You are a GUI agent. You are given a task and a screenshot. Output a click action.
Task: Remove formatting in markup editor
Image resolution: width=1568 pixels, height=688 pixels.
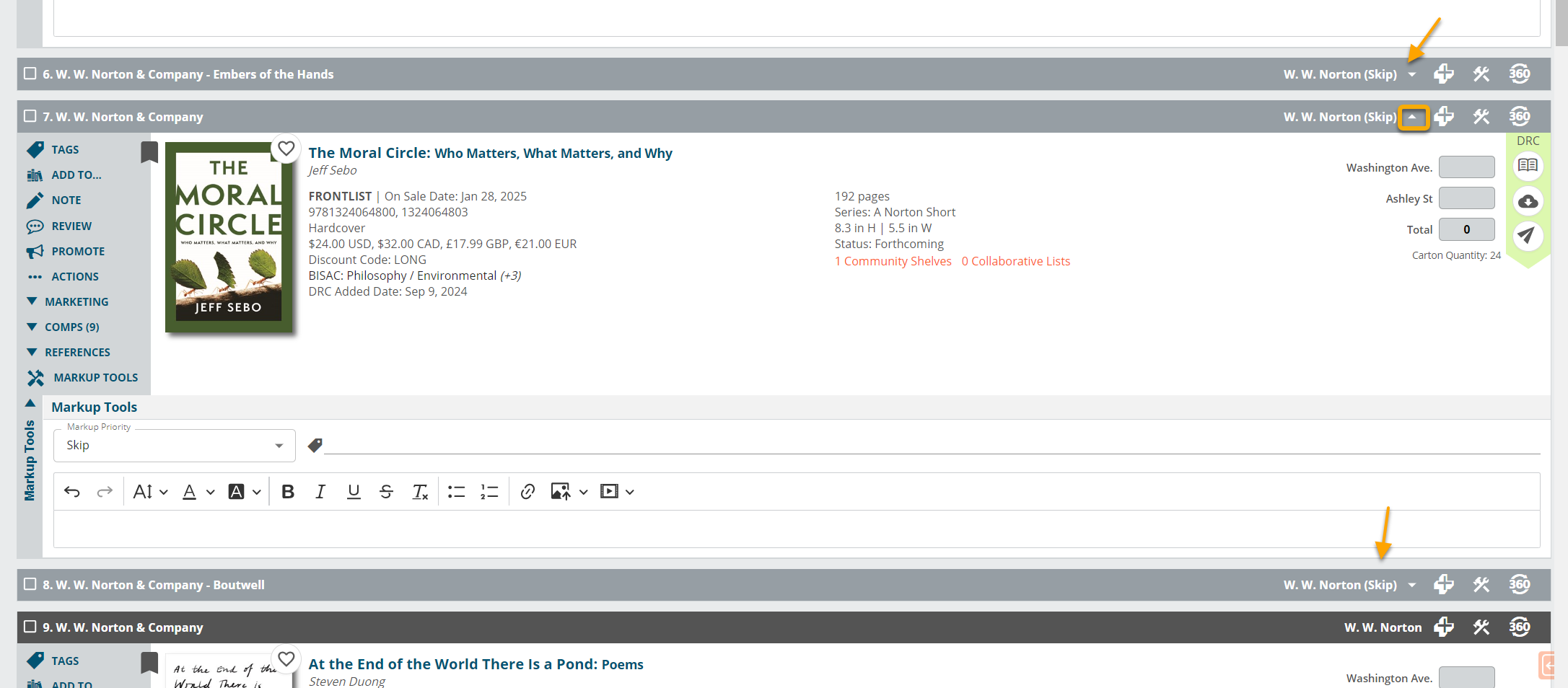click(420, 492)
